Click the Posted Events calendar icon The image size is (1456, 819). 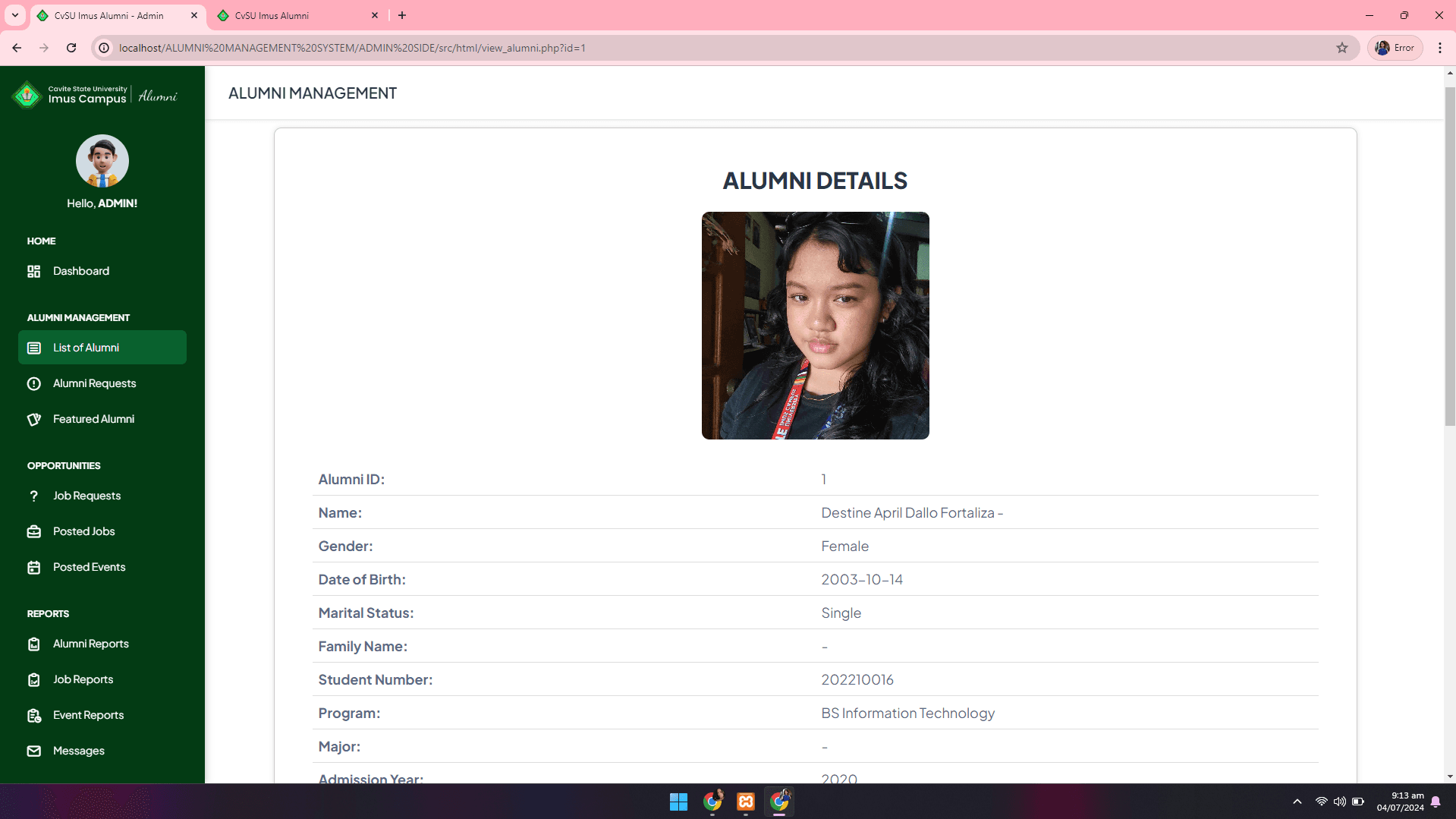click(x=34, y=567)
